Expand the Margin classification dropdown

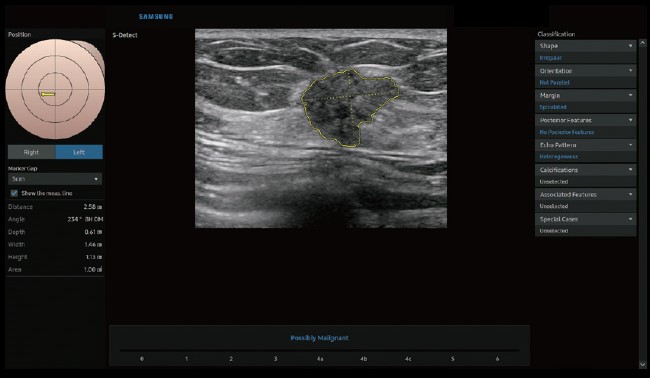click(x=585, y=95)
